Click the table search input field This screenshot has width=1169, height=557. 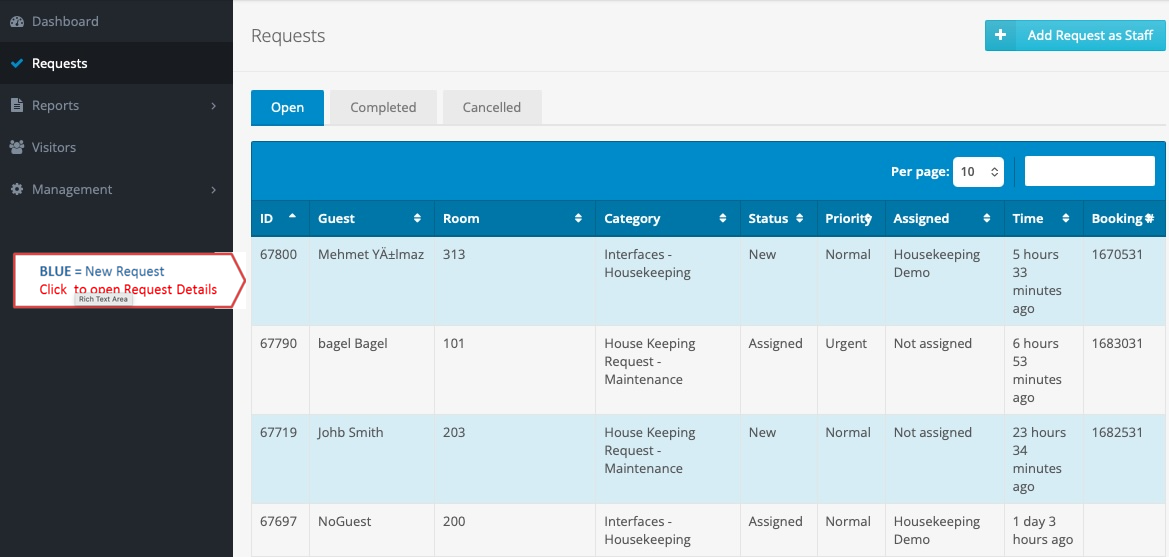tap(1089, 171)
